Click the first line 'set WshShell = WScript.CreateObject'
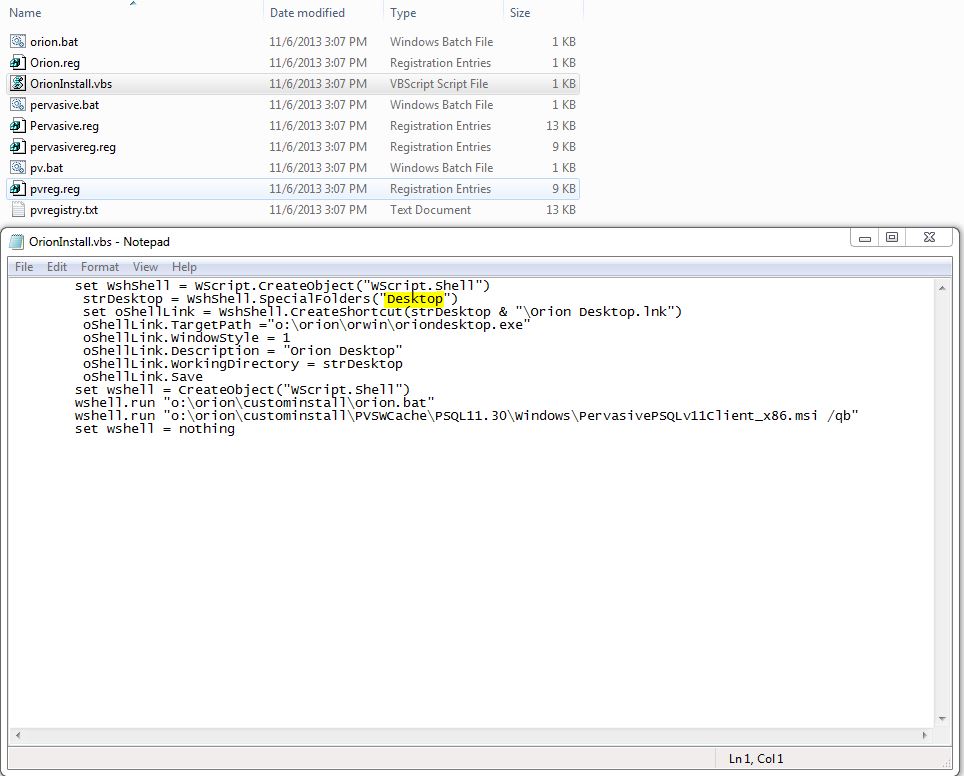The height and width of the screenshot is (776, 964). pyautogui.click(x=282, y=286)
